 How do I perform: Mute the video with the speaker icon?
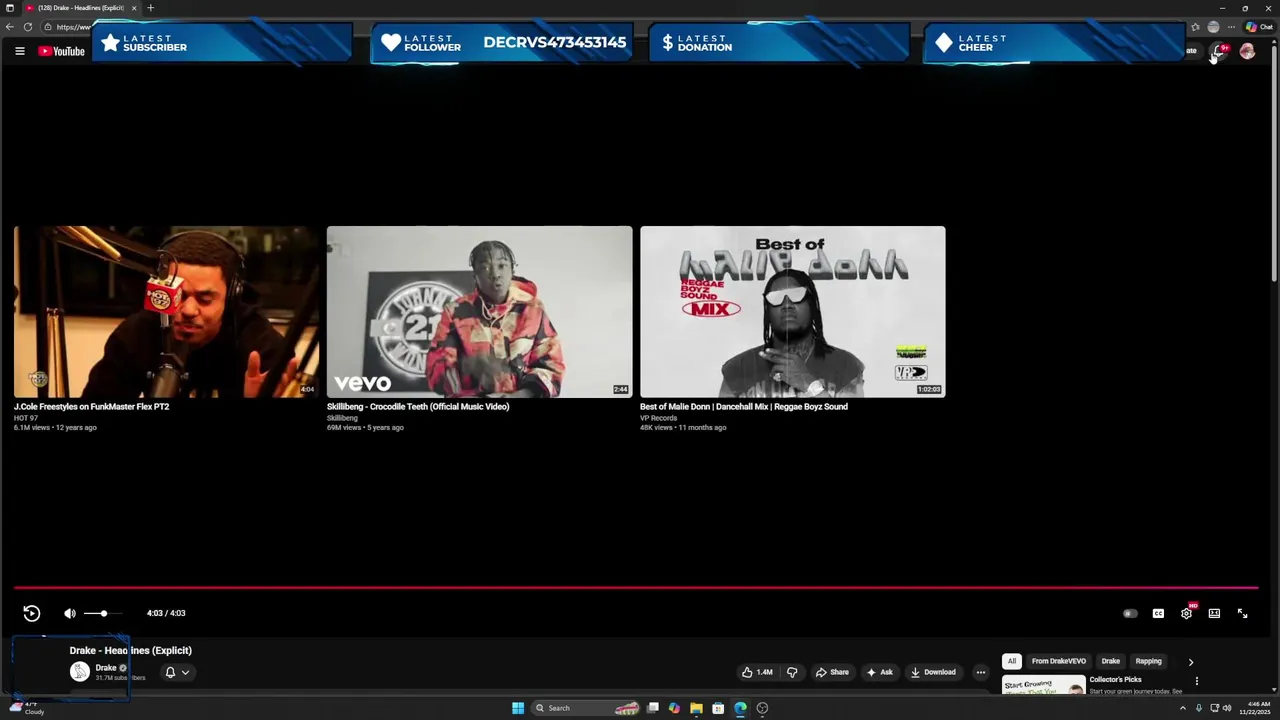click(x=69, y=613)
